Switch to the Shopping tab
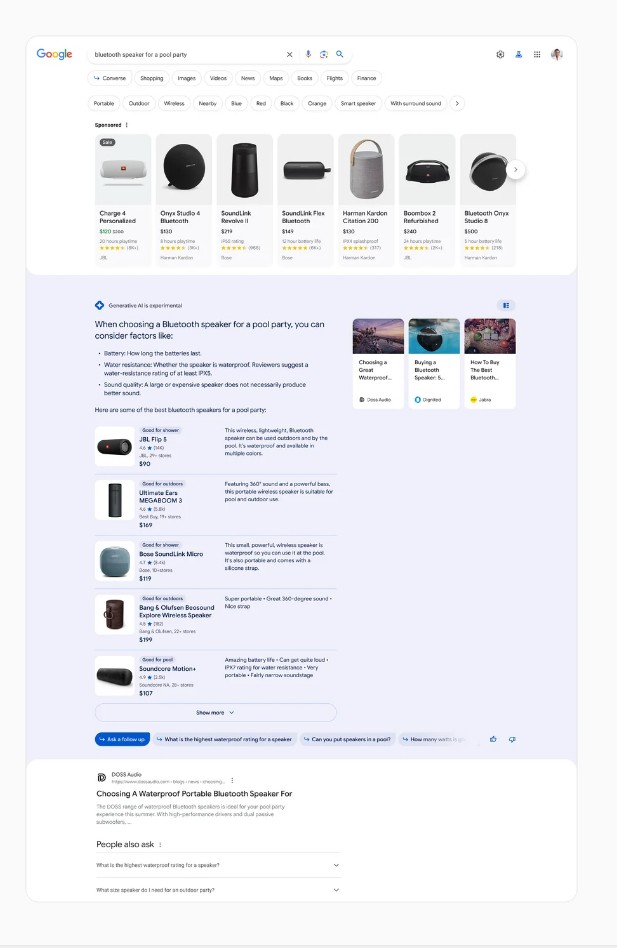Viewport: 617px width, 948px height. pos(152,78)
